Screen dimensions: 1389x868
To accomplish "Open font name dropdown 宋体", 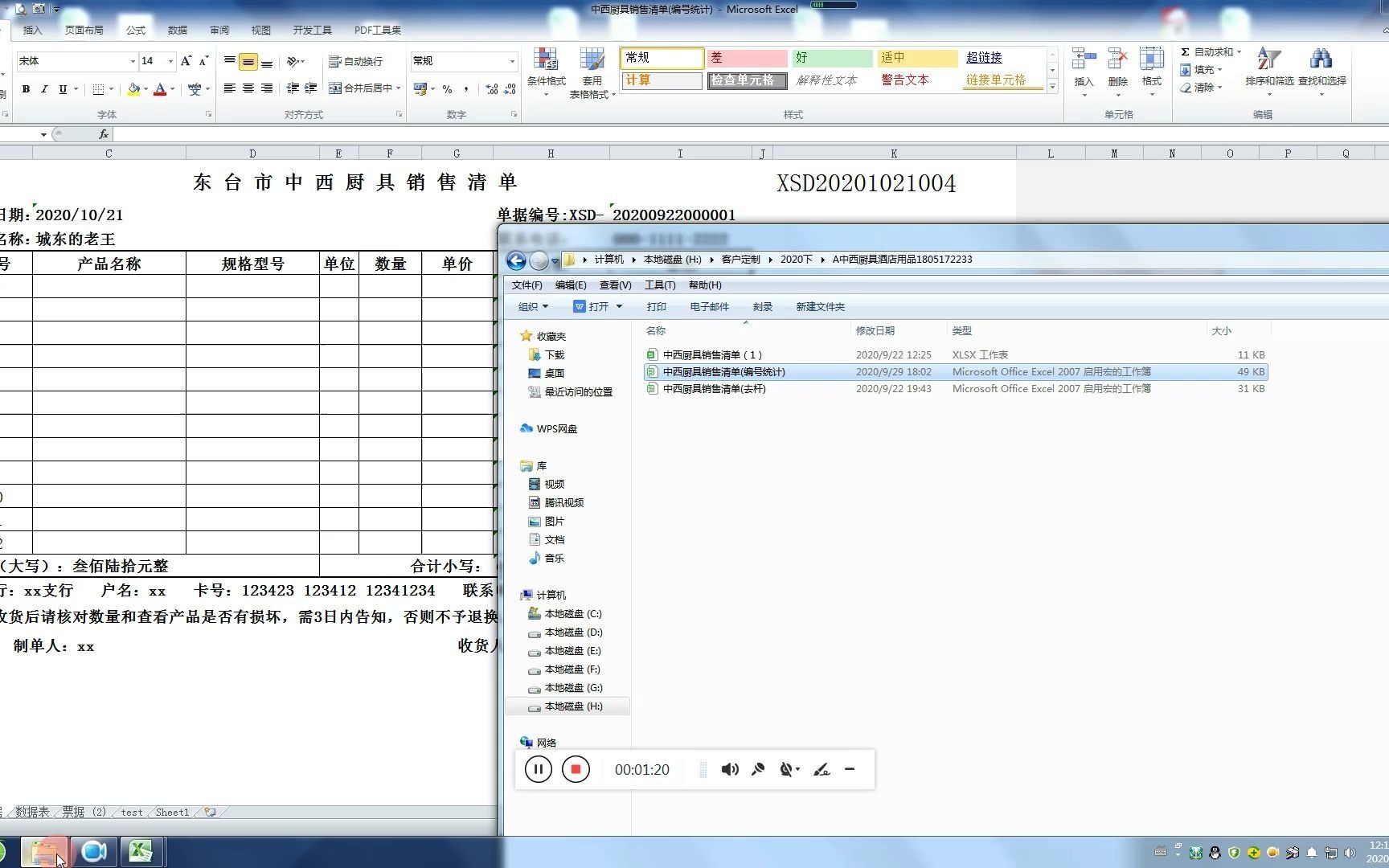I will point(133,61).
